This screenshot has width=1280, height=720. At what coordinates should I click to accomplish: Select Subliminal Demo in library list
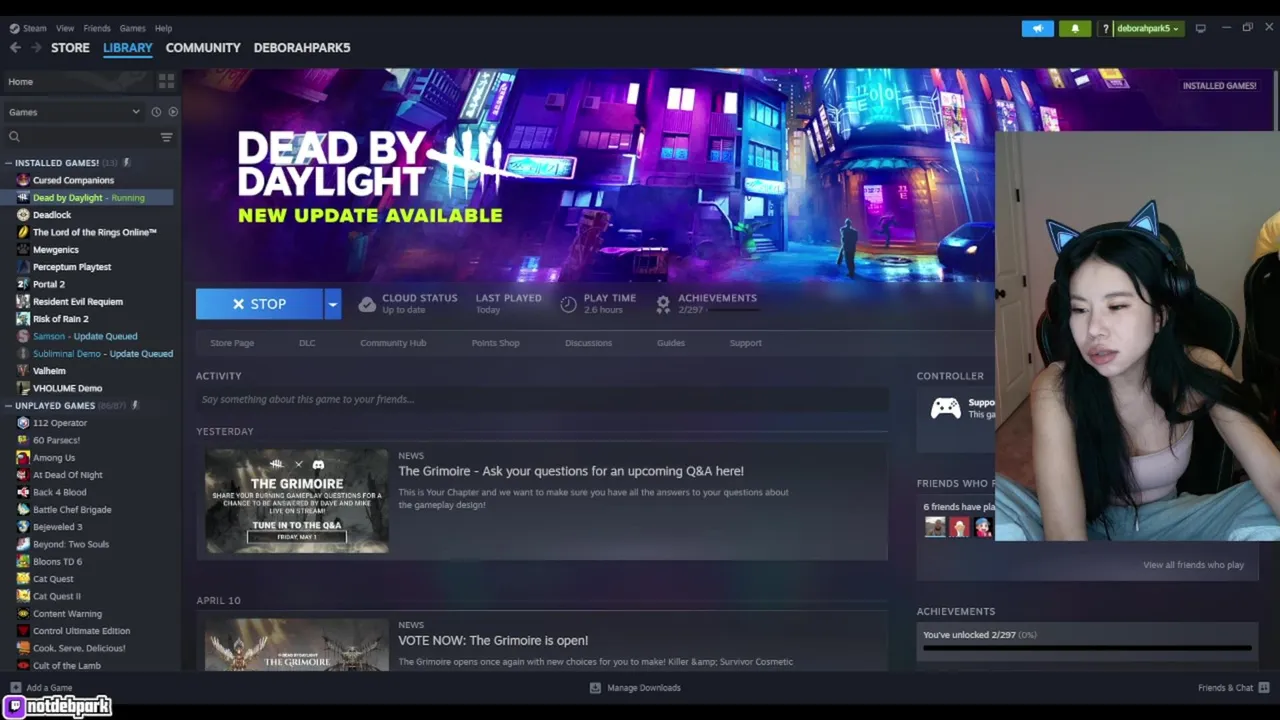tap(102, 354)
